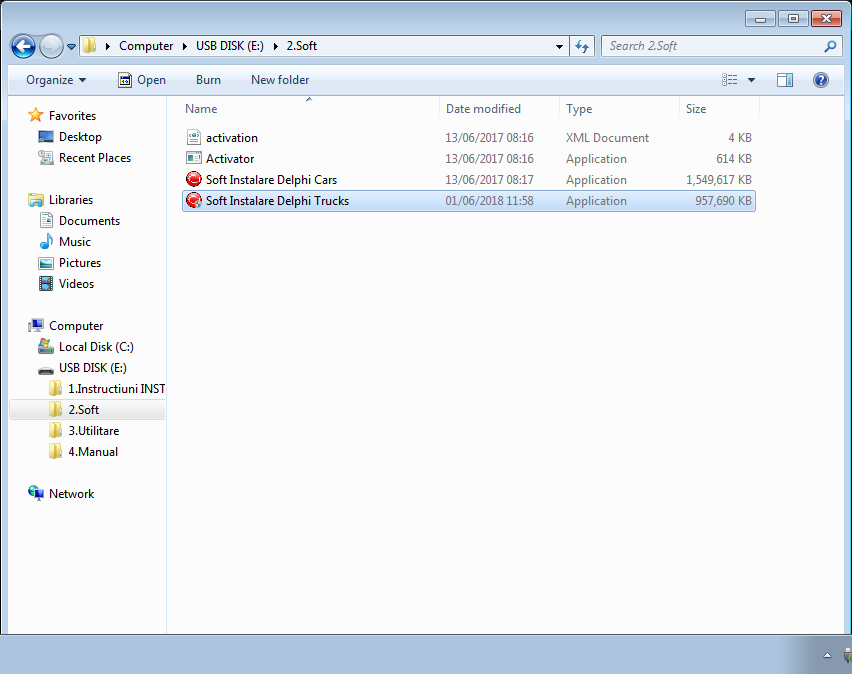Sort by Size column header
Image resolution: width=852 pixels, height=674 pixels.
point(719,109)
